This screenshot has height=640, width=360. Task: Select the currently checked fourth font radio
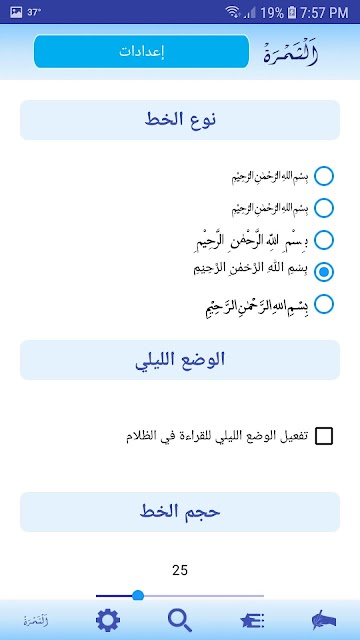click(324, 271)
